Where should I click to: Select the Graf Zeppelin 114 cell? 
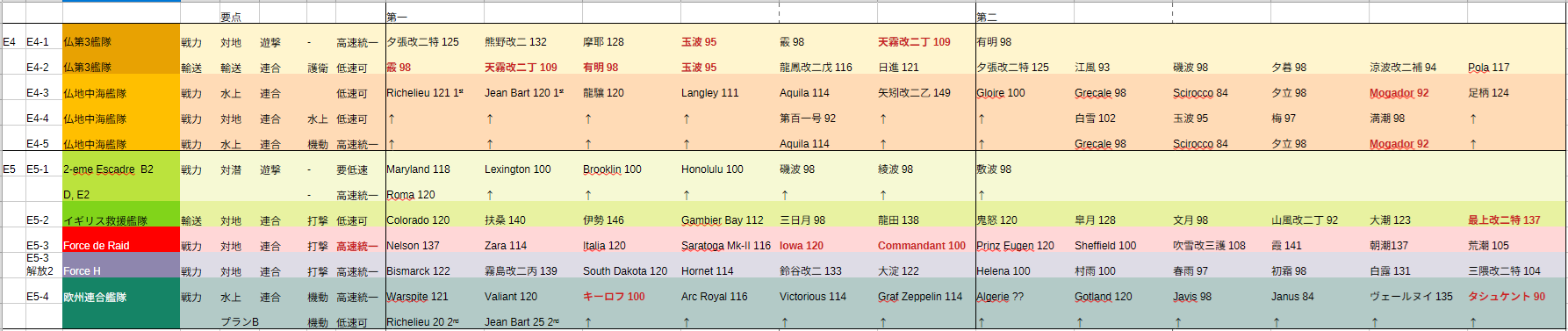pyautogui.click(x=926, y=297)
